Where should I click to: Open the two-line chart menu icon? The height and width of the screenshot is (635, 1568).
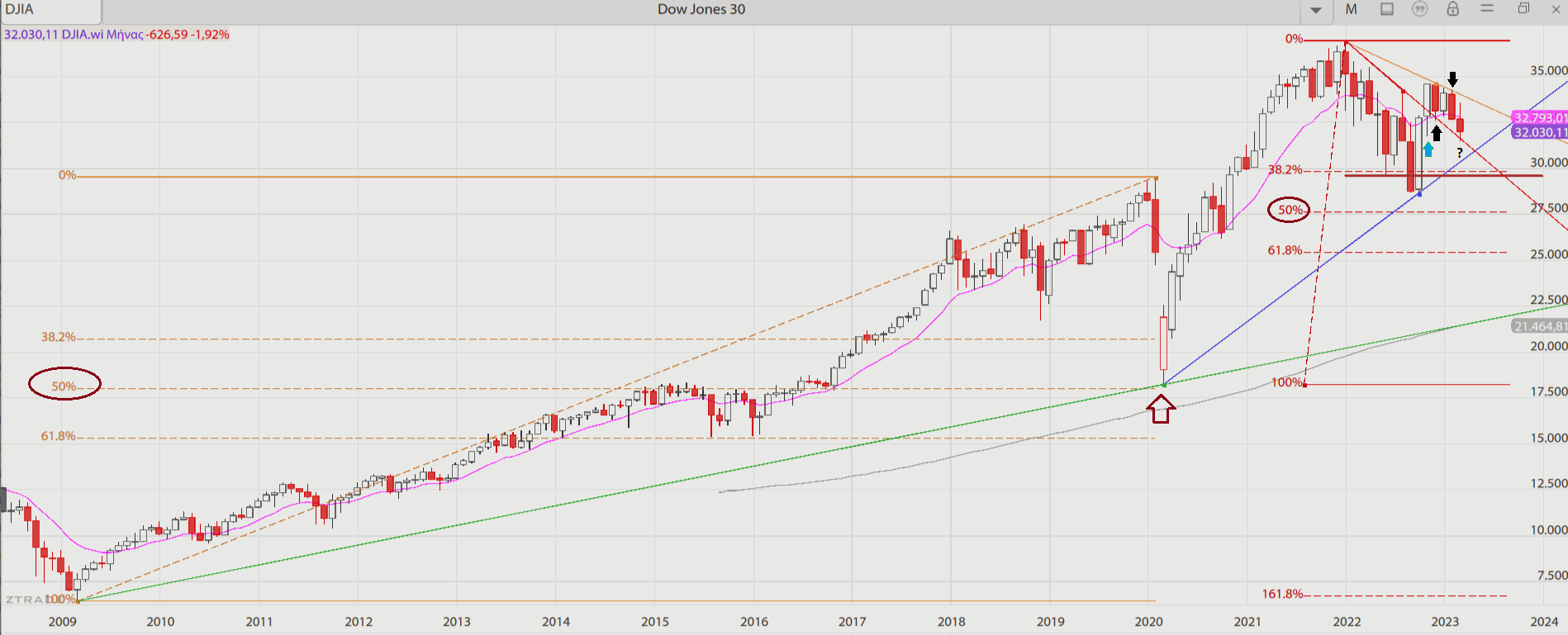pos(1487,8)
